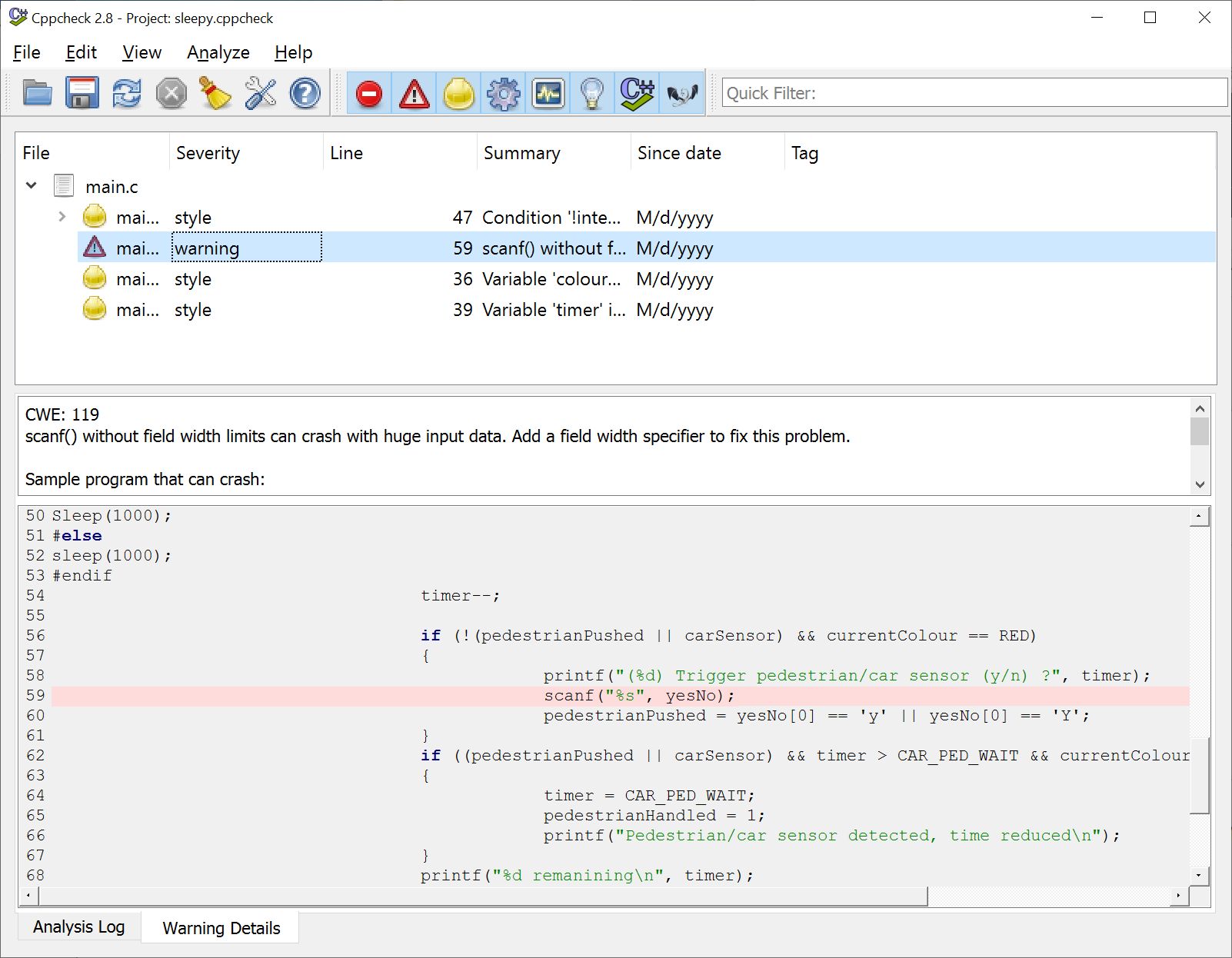Click the grey stop analysis icon
Viewport: 1232px width, 958px height.
[x=171, y=94]
